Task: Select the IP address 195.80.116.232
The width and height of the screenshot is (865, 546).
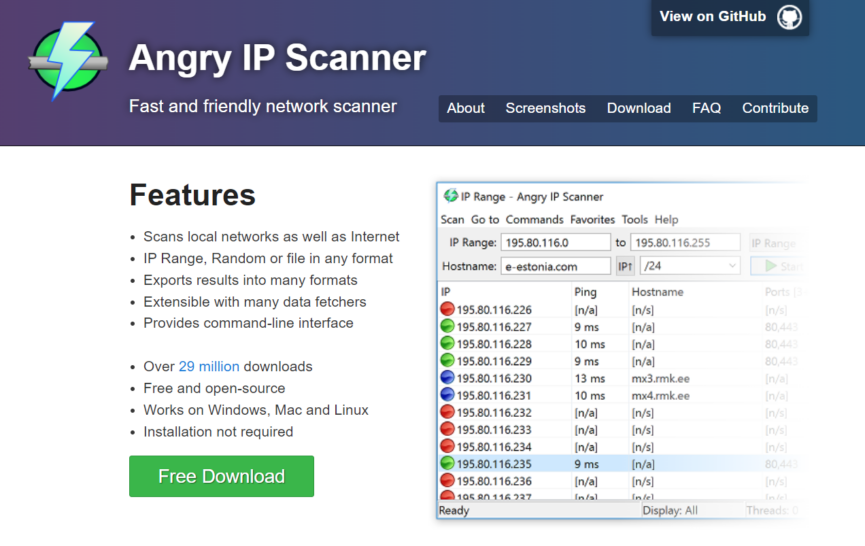Action: click(494, 413)
